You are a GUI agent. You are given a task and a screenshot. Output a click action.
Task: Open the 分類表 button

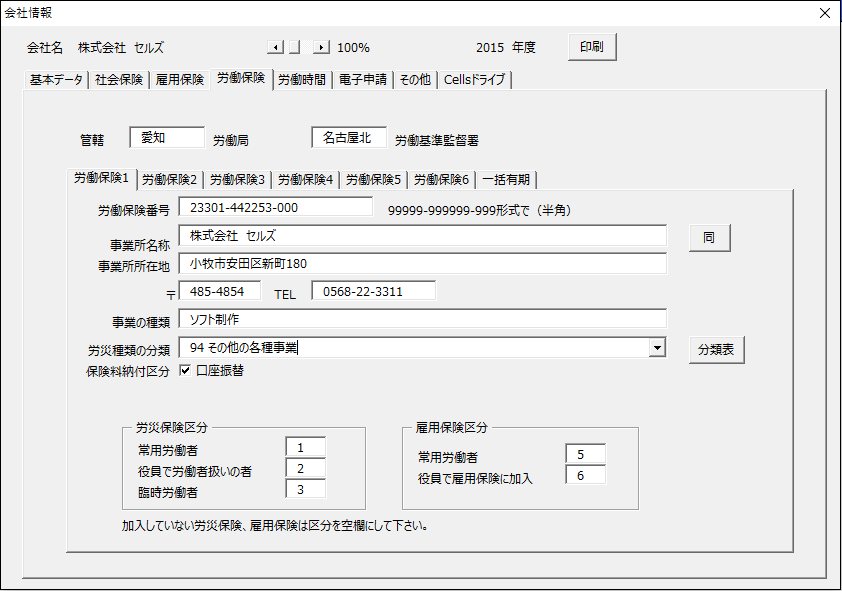[x=716, y=350]
